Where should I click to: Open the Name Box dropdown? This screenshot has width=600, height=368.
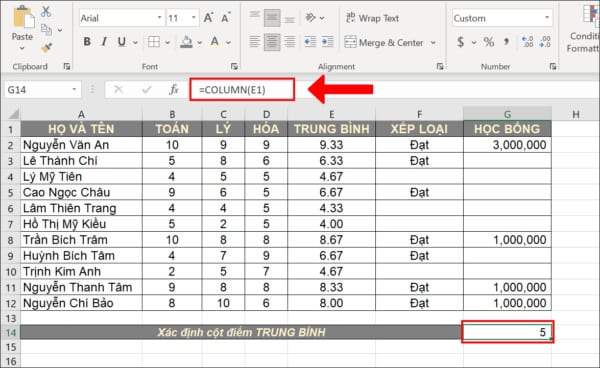click(74, 90)
